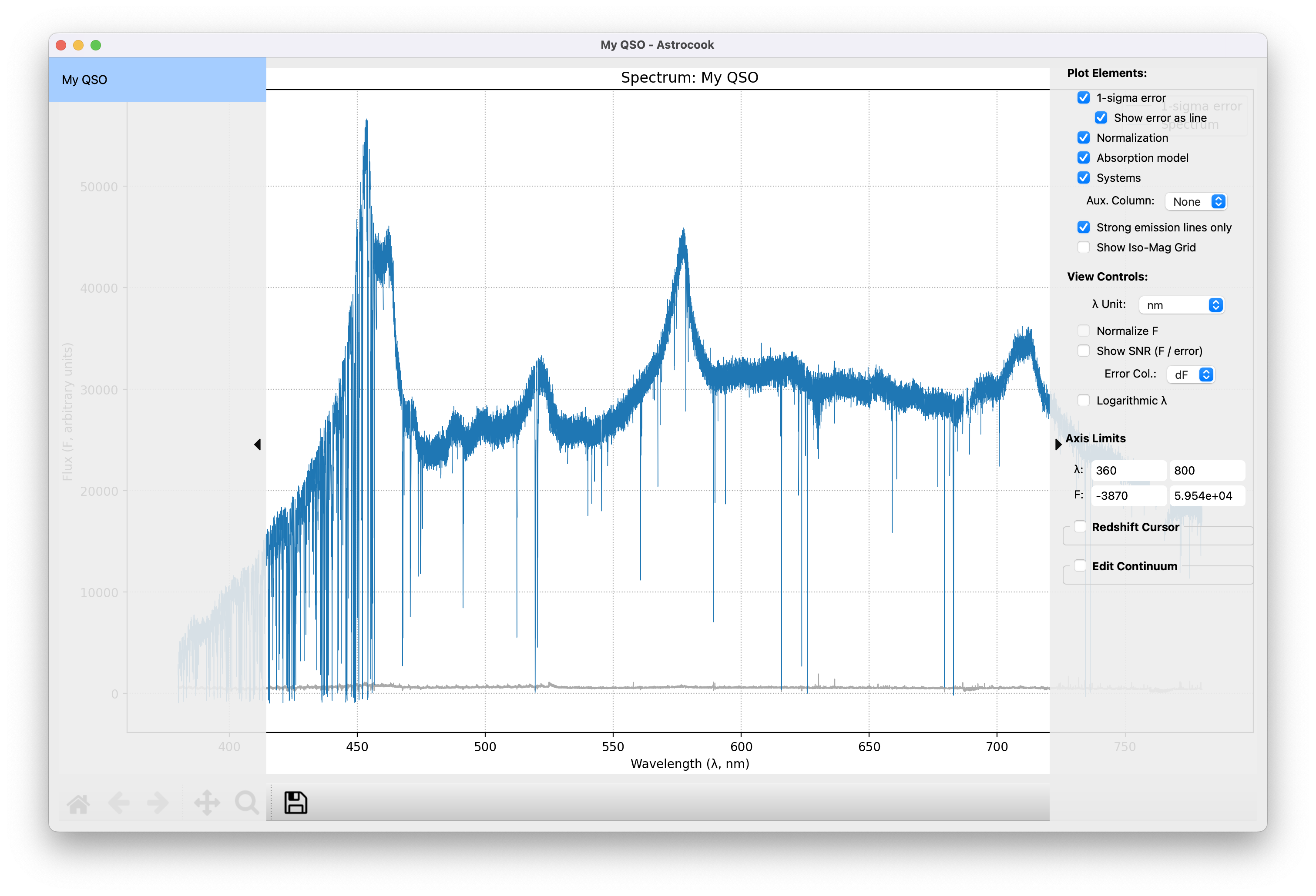1316x896 pixels.
Task: Open the Aux. Column dropdown
Action: coord(1196,201)
